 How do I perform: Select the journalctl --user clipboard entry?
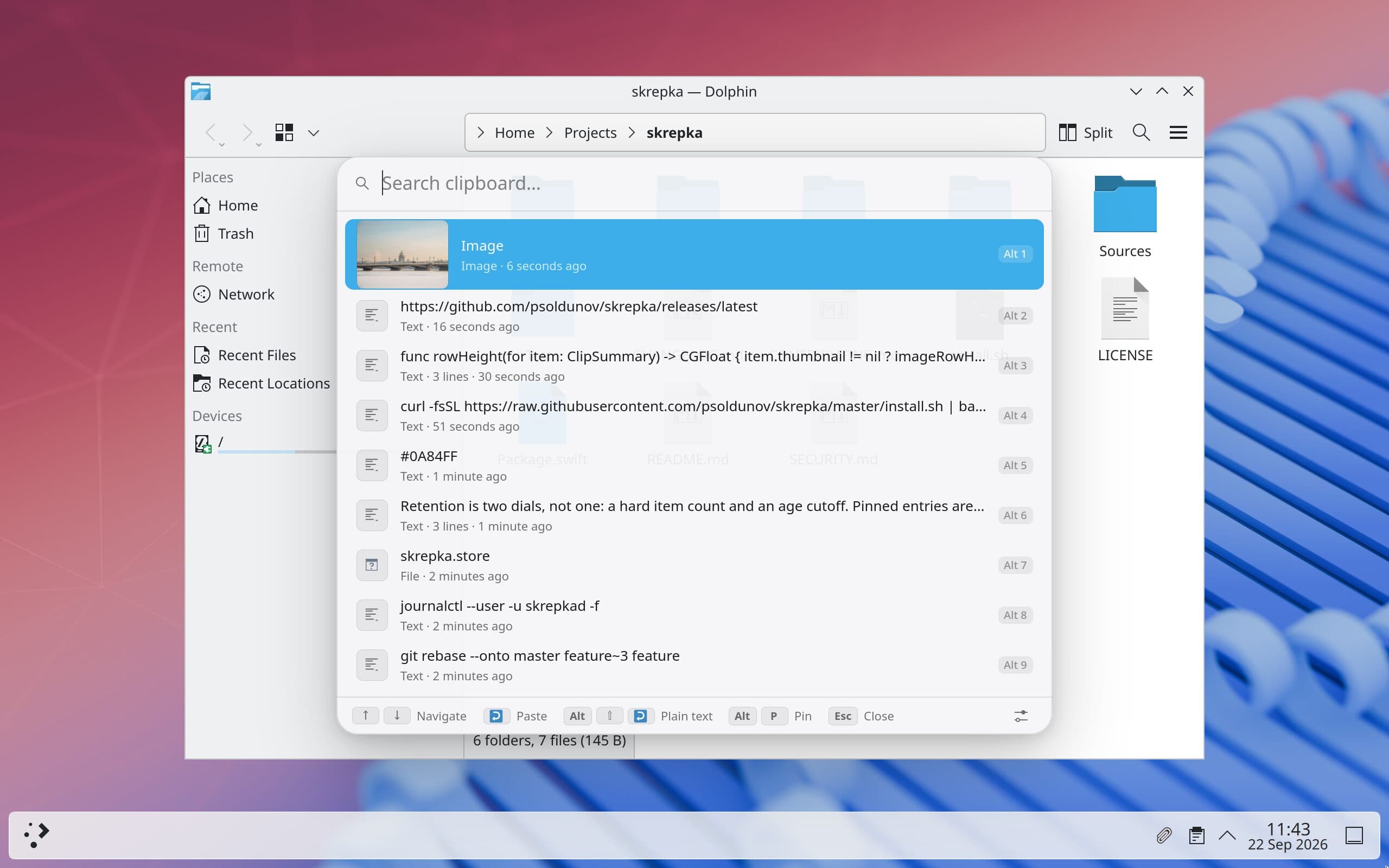pyautogui.click(x=694, y=615)
